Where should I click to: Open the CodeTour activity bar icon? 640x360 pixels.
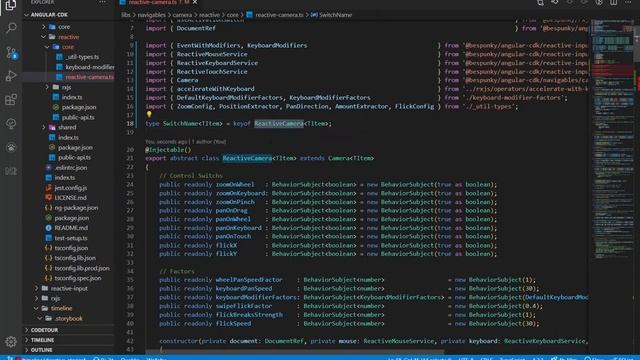[x=11, y=124]
